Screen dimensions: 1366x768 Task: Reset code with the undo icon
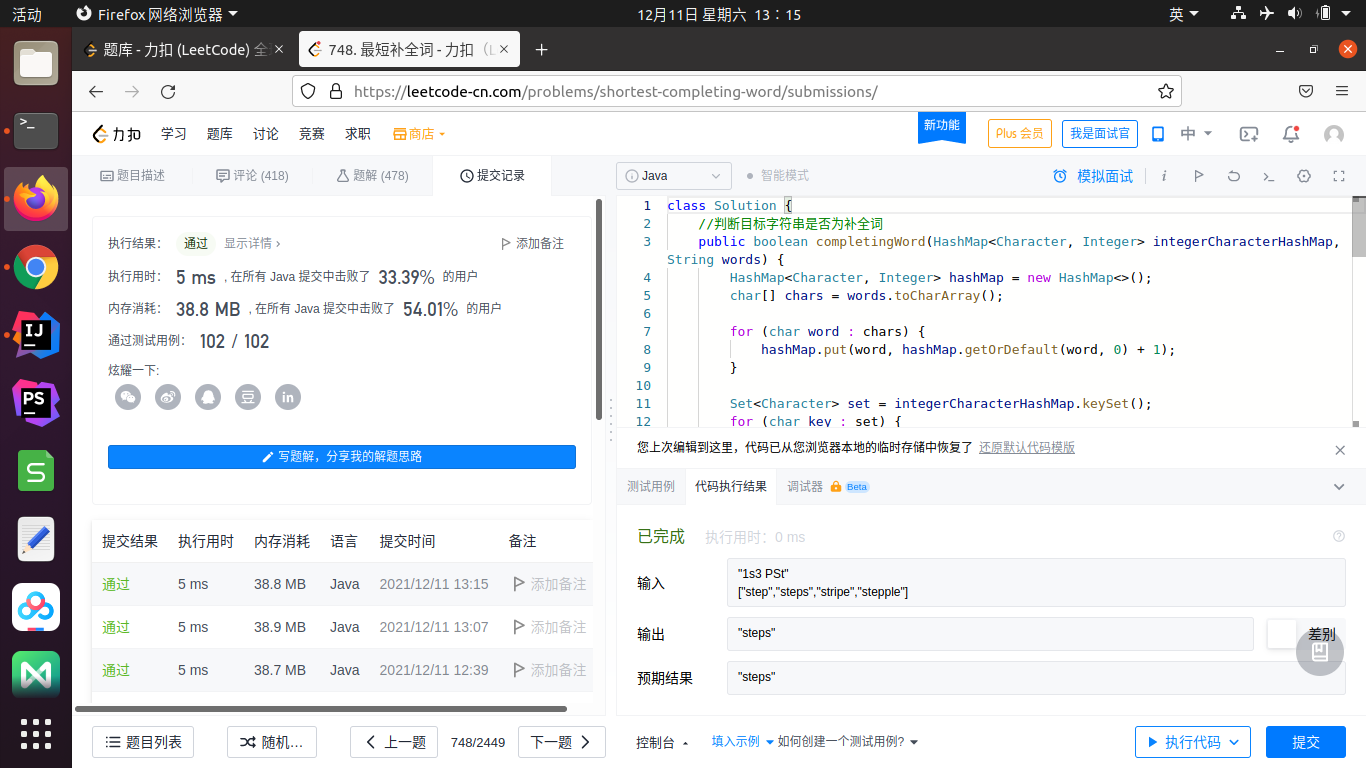point(1234,176)
